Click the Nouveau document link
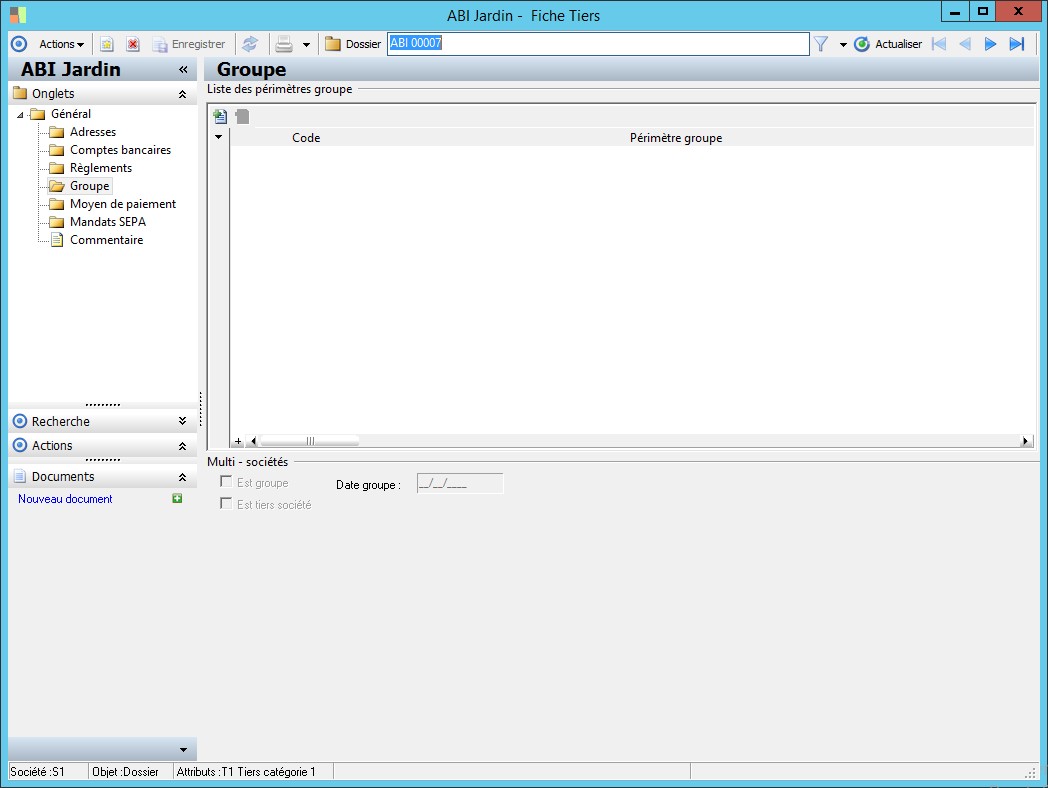 tap(65, 499)
